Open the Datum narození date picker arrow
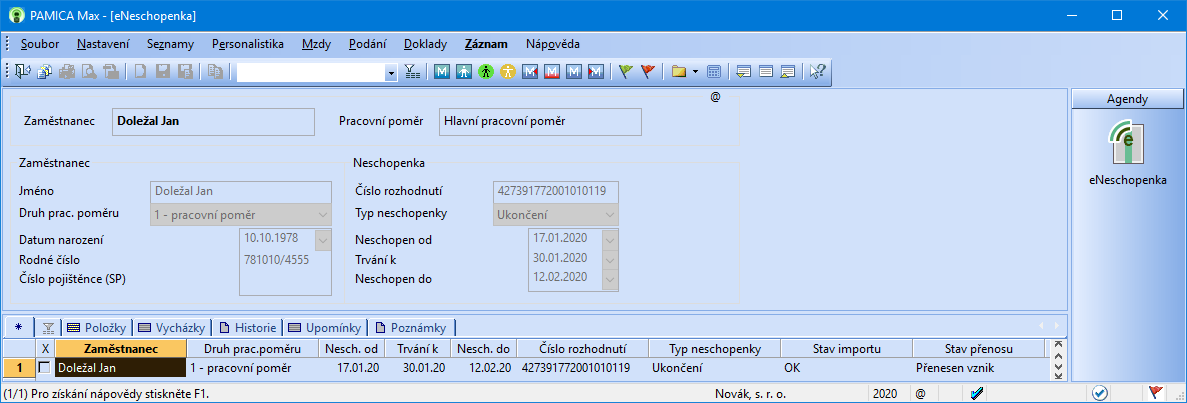The width and height of the screenshot is (1187, 403). (x=322, y=239)
